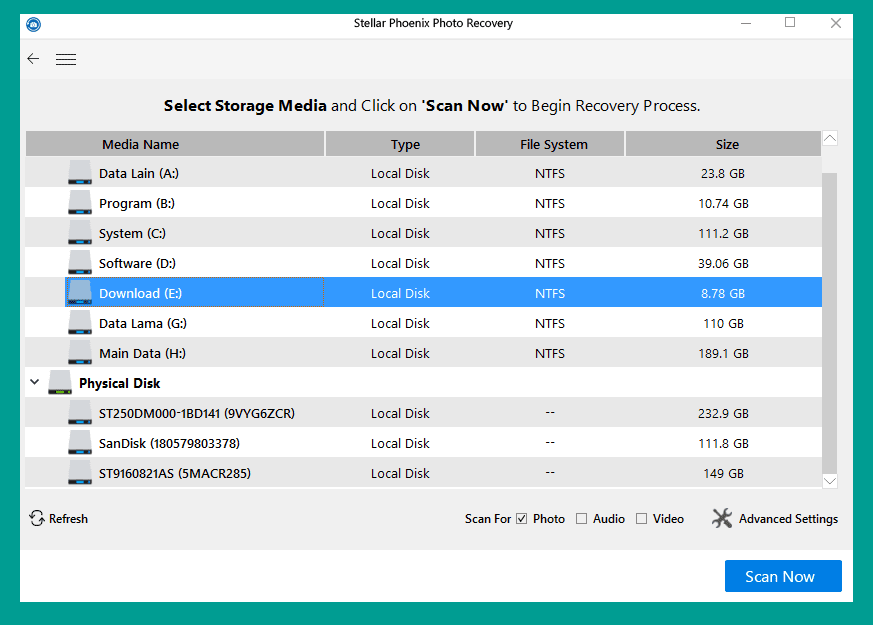Select the SanDisk (180579803378) disk
873x625 pixels.
point(169,444)
